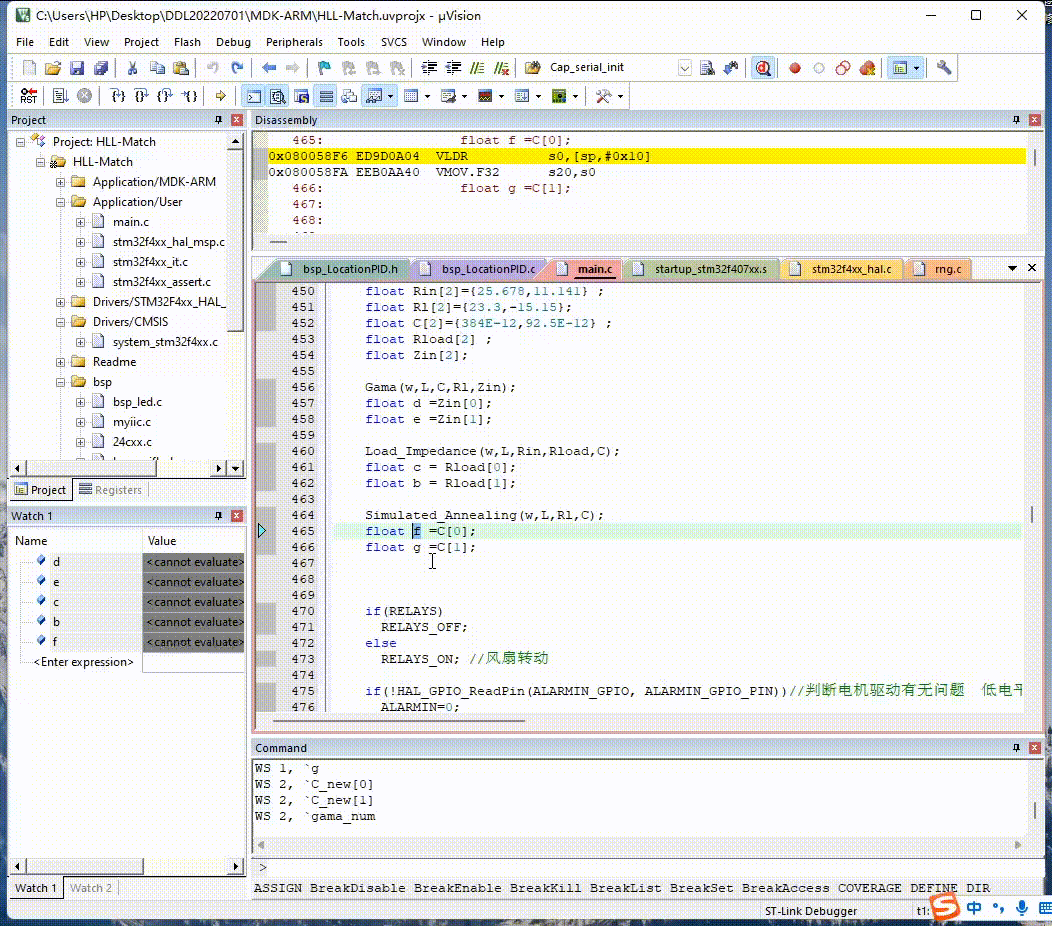Click the Run to Cursor Line icon
The image size is (1052, 926).
click(189, 96)
